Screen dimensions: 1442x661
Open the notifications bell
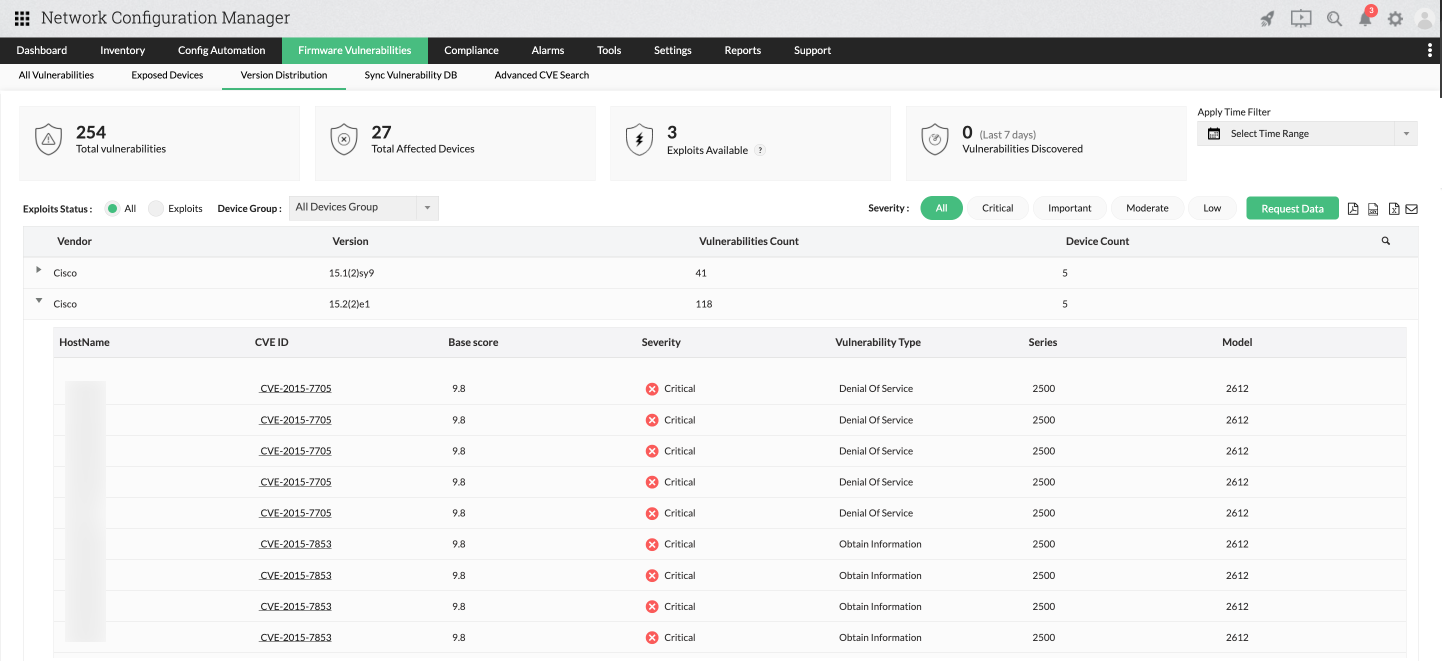(x=1365, y=18)
